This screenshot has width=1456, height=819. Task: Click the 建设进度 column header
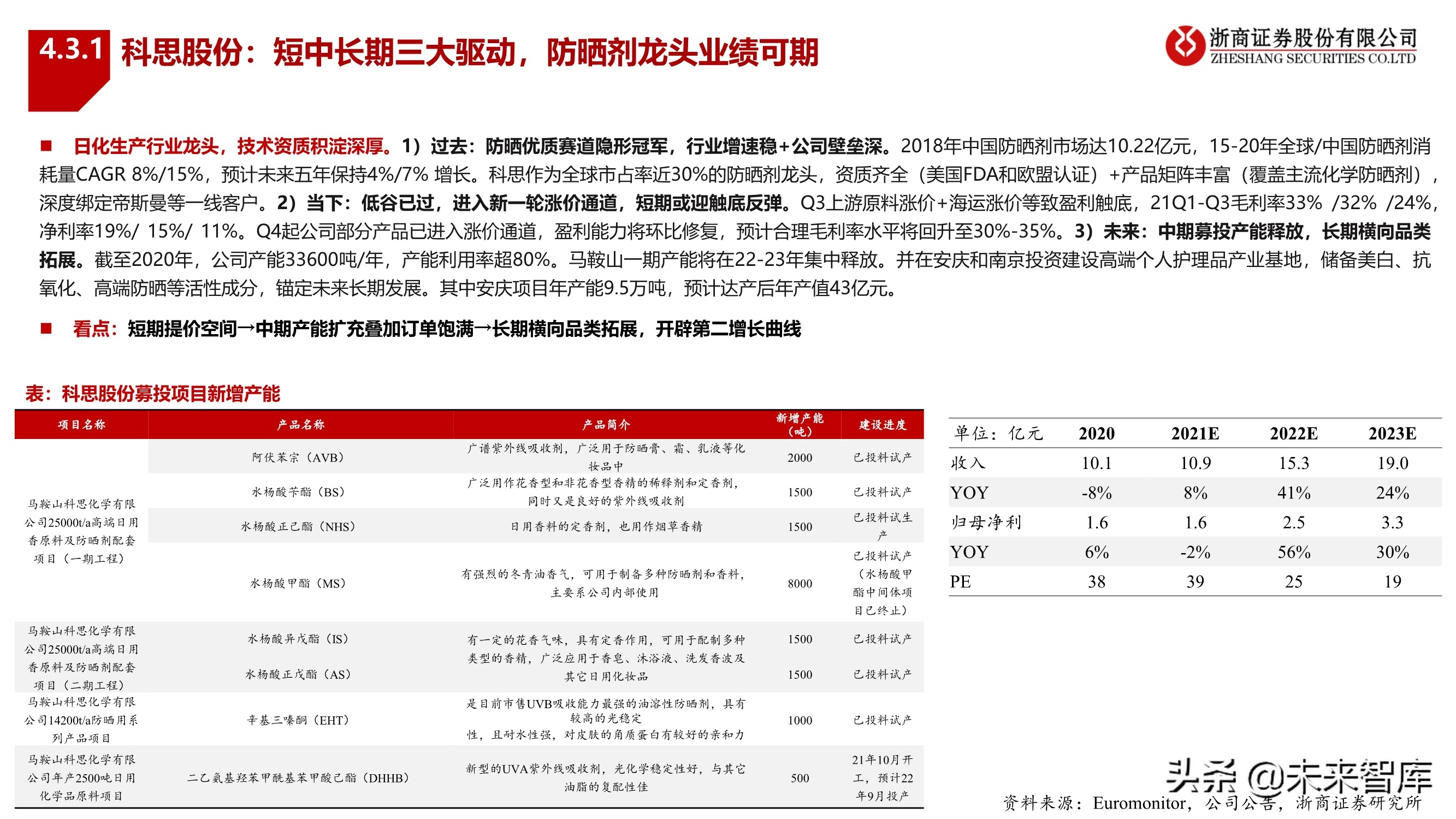click(883, 424)
